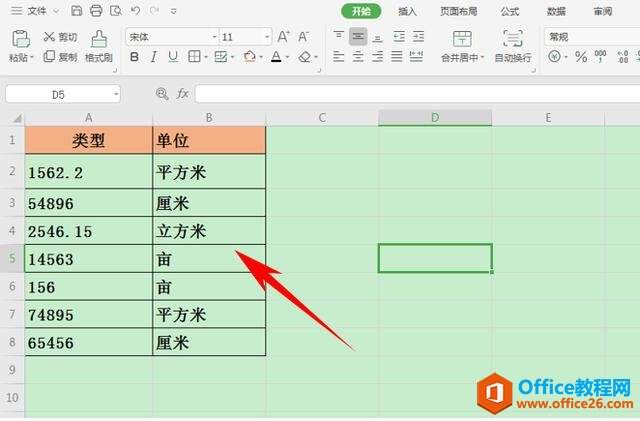
Task: Click the Print icon in quick toolbar
Action: [x=96, y=11]
